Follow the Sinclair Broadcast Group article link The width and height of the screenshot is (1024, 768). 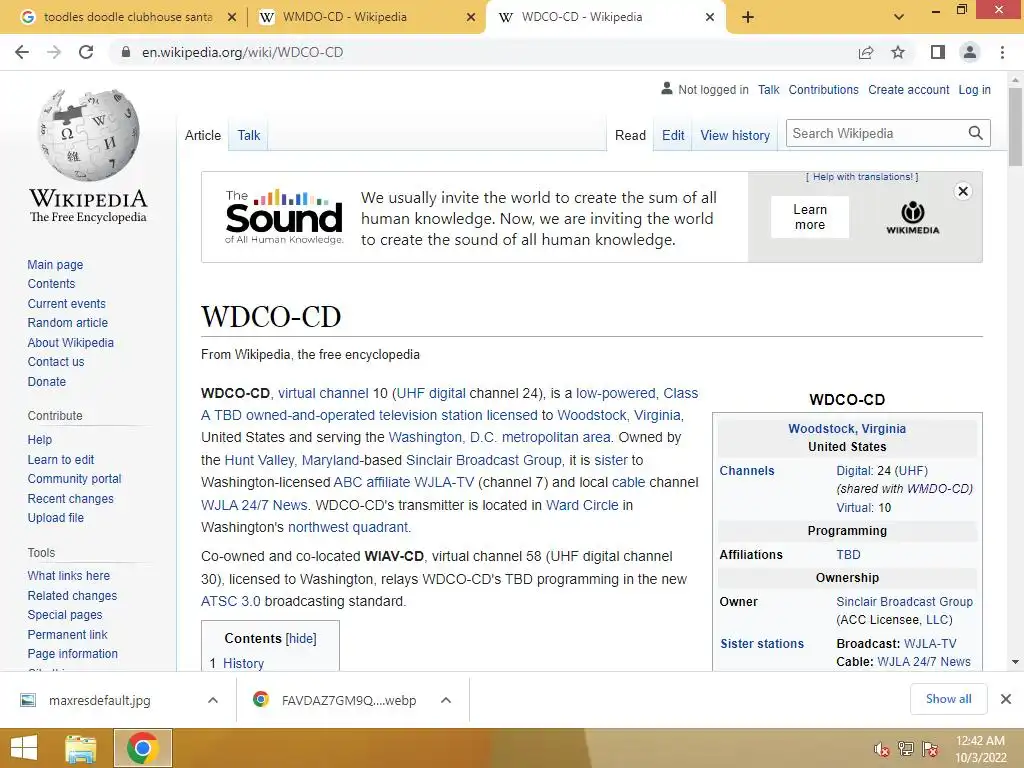483,460
